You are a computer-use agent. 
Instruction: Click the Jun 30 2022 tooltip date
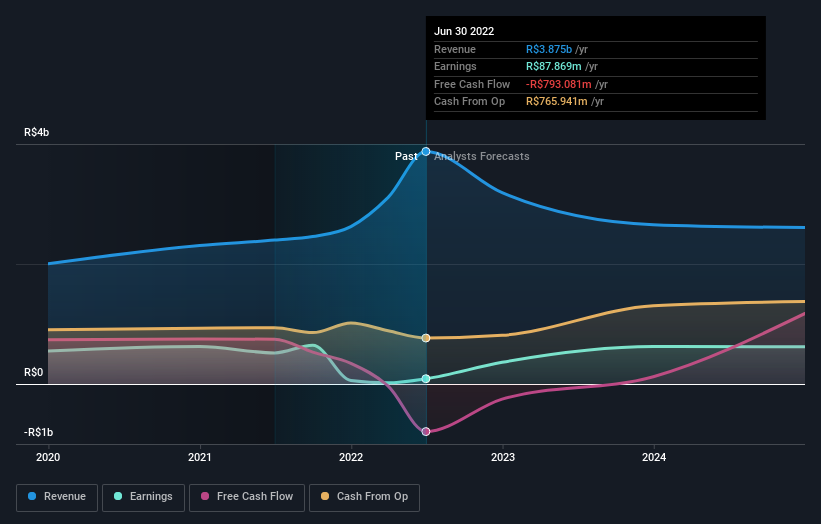click(x=464, y=31)
